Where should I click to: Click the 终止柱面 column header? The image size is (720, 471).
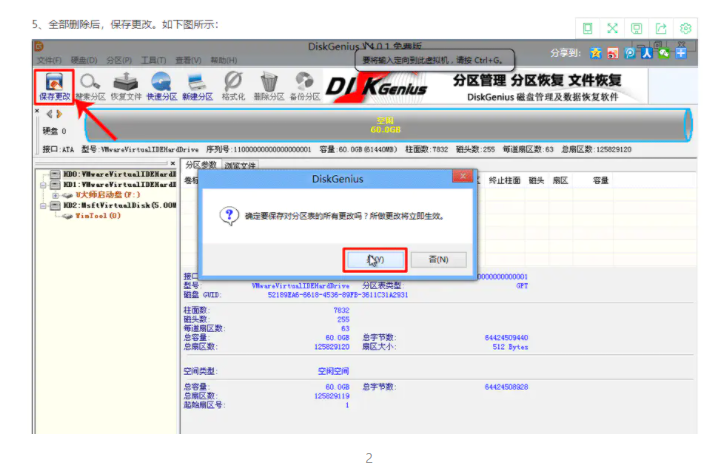[x=504, y=180]
